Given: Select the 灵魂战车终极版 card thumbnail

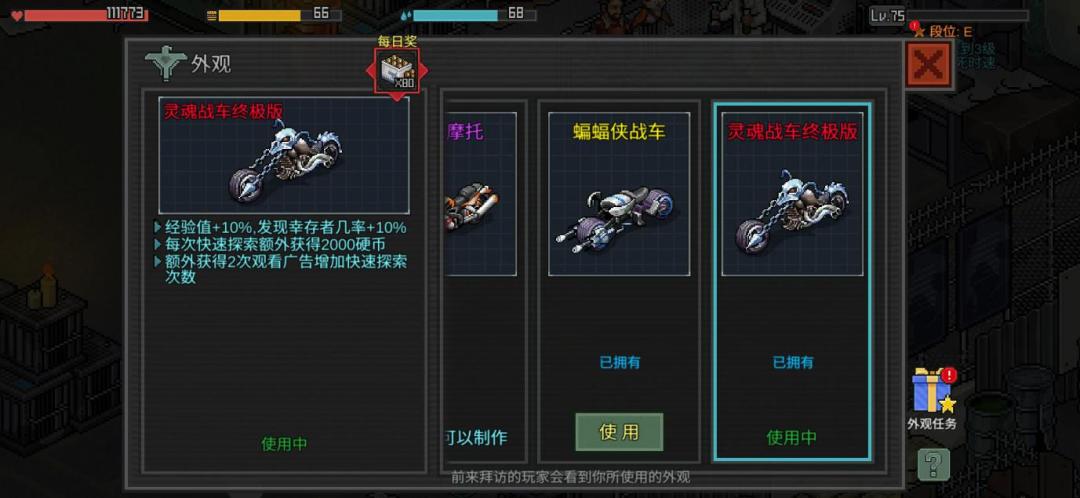Looking at the screenshot, I should coord(792,194).
